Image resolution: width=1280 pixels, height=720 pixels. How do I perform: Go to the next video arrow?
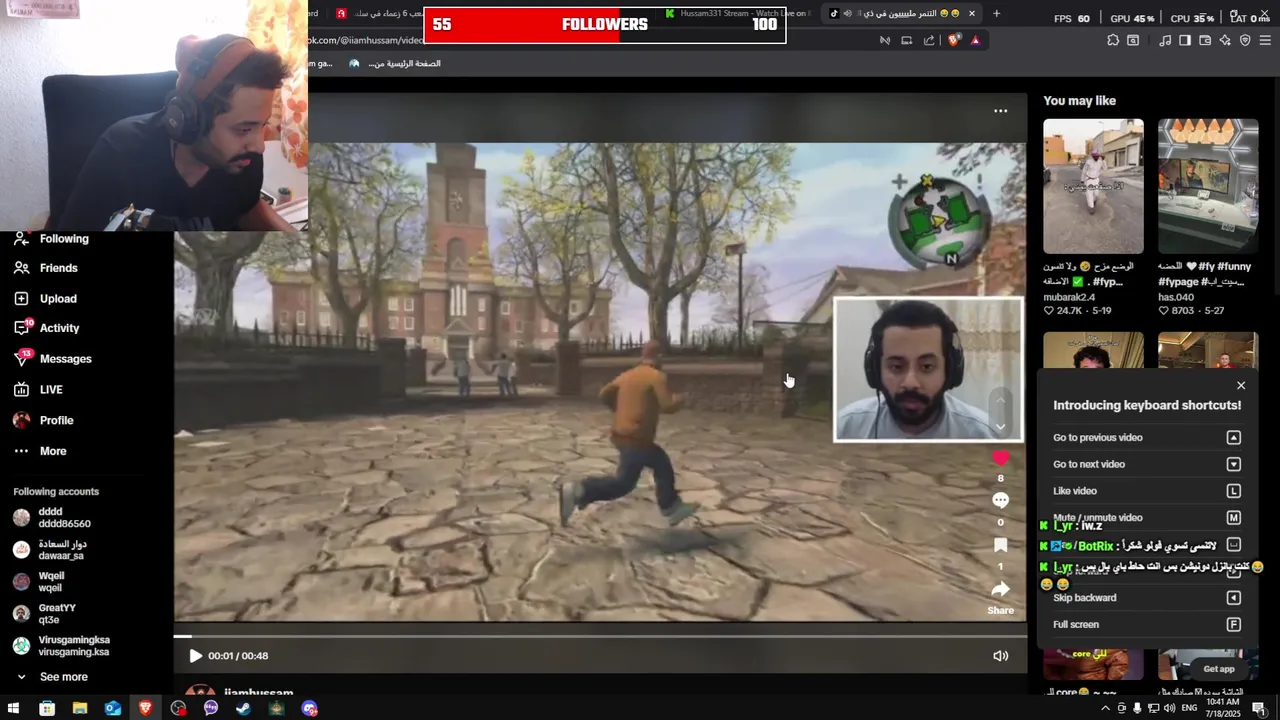(x=1000, y=427)
